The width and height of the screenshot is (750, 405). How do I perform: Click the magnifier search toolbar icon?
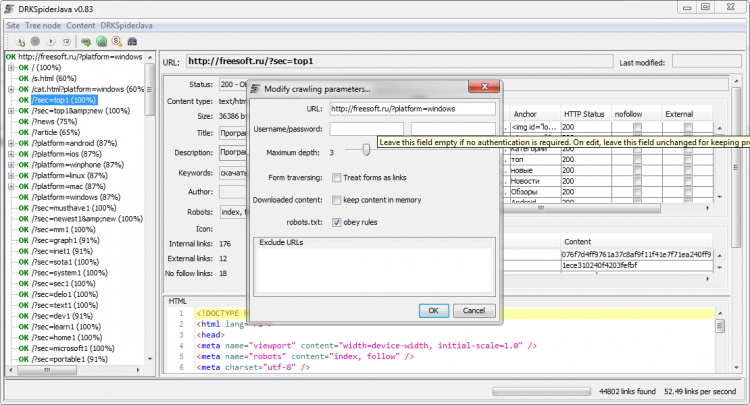click(116, 41)
